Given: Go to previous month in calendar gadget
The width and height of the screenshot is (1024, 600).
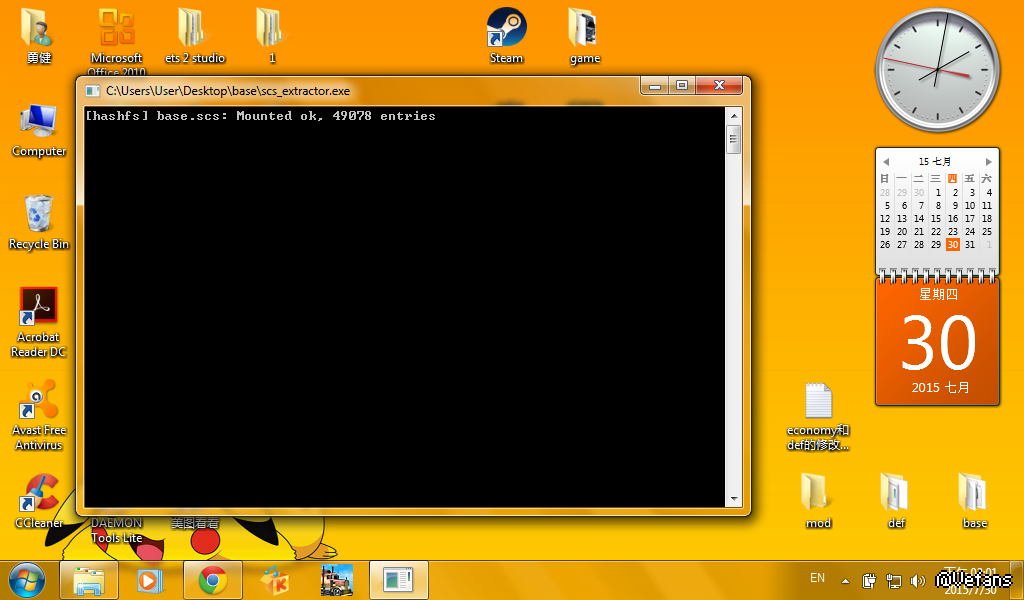Looking at the screenshot, I should [x=885, y=162].
